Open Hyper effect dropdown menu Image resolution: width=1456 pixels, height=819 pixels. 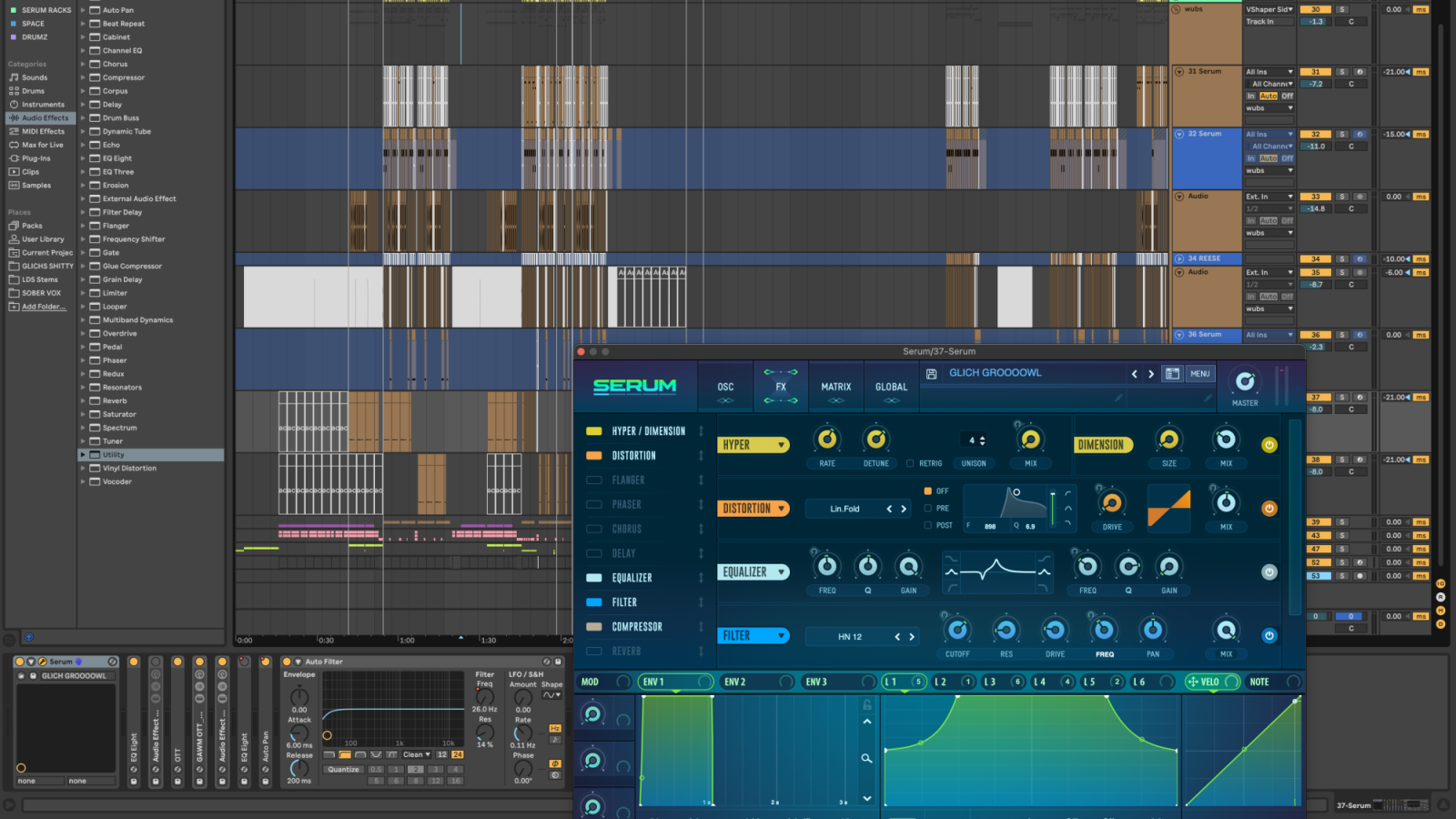coord(753,445)
